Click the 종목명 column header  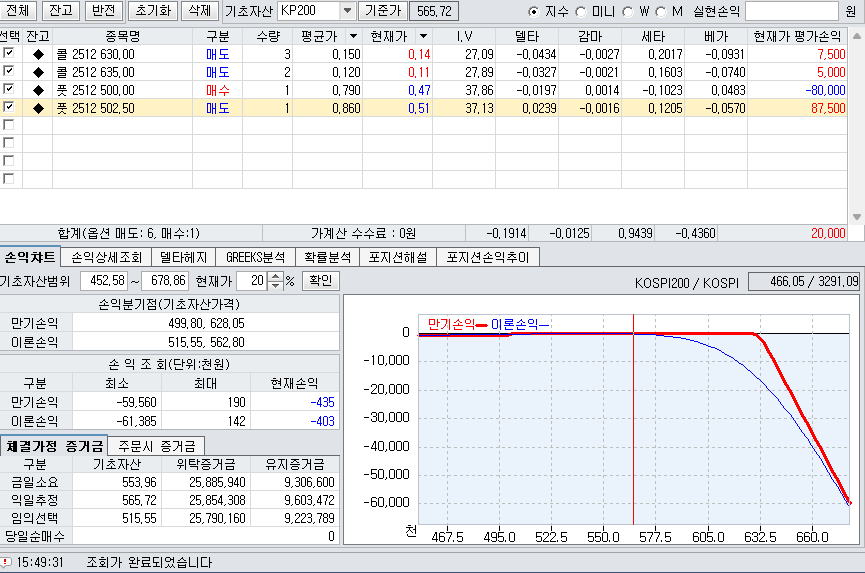(x=122, y=36)
